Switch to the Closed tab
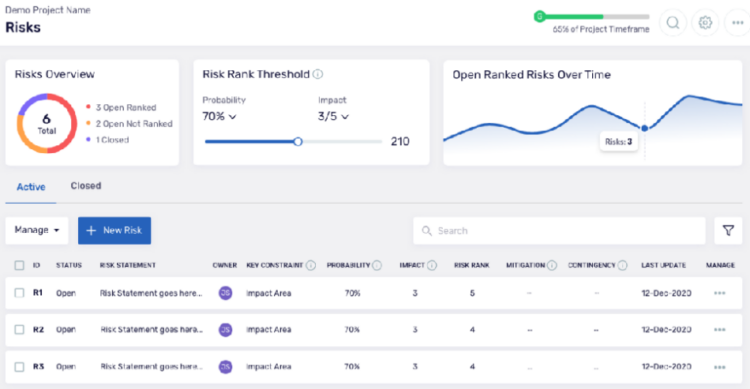Screen dimensions: 750x389 (x=86, y=186)
